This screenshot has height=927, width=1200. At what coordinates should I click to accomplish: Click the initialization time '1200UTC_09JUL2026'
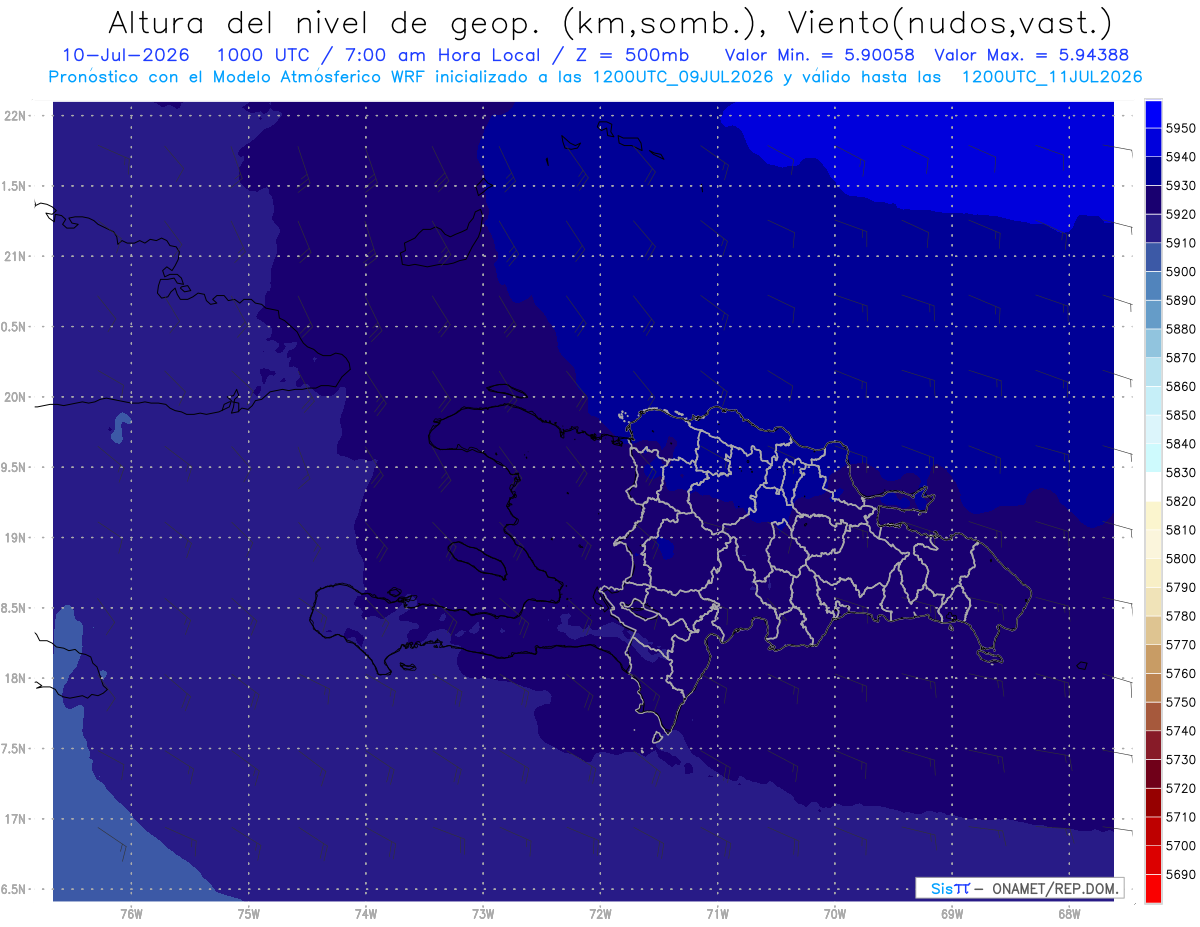click(683, 76)
